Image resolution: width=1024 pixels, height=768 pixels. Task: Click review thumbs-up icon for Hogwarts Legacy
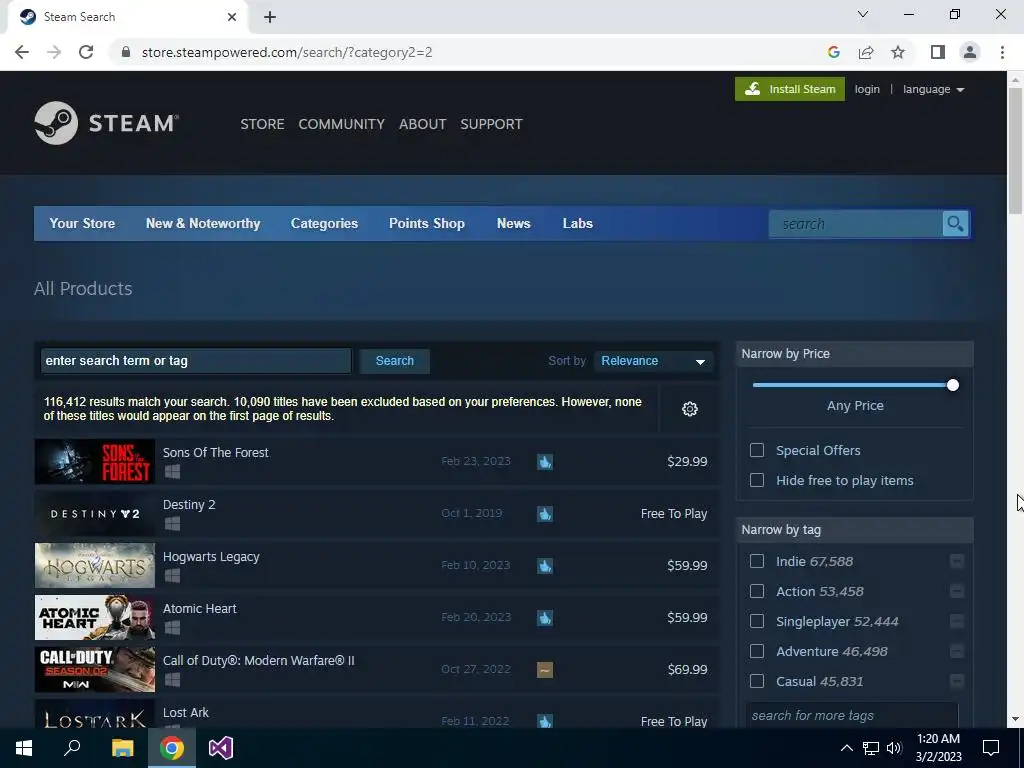pyautogui.click(x=545, y=566)
